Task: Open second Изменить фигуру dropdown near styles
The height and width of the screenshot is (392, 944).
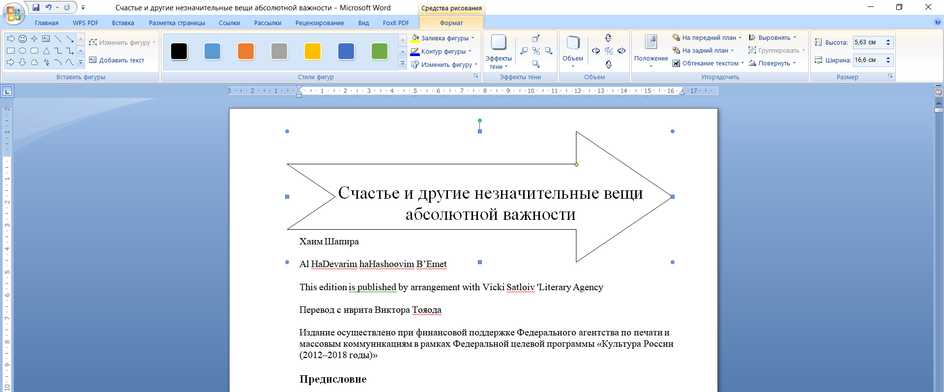Action: 445,64
